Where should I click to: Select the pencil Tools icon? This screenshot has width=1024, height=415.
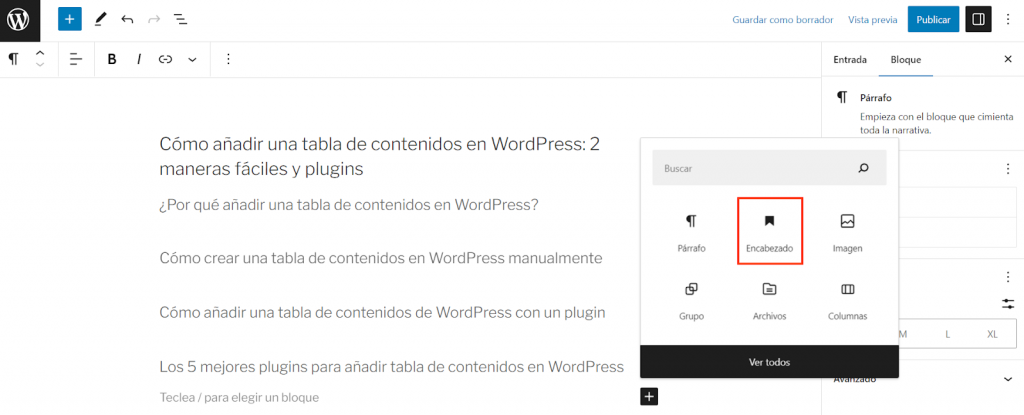point(100,19)
